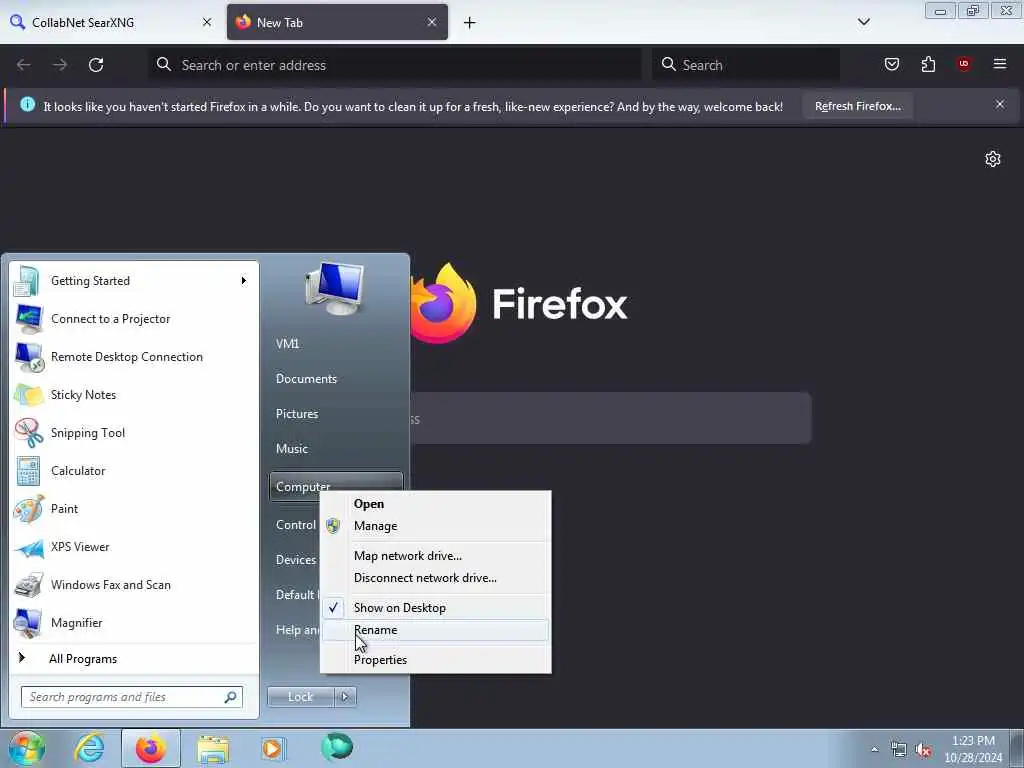Image resolution: width=1024 pixels, height=768 pixels.
Task: Expand Getting Started submenu arrow
Action: 244,281
